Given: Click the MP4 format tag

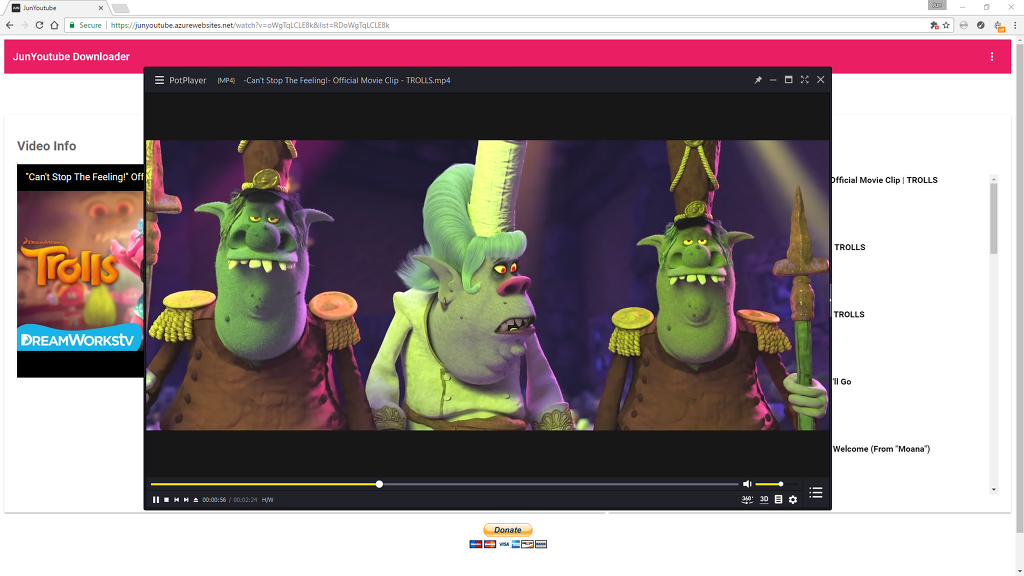Looking at the screenshot, I should pos(226,80).
